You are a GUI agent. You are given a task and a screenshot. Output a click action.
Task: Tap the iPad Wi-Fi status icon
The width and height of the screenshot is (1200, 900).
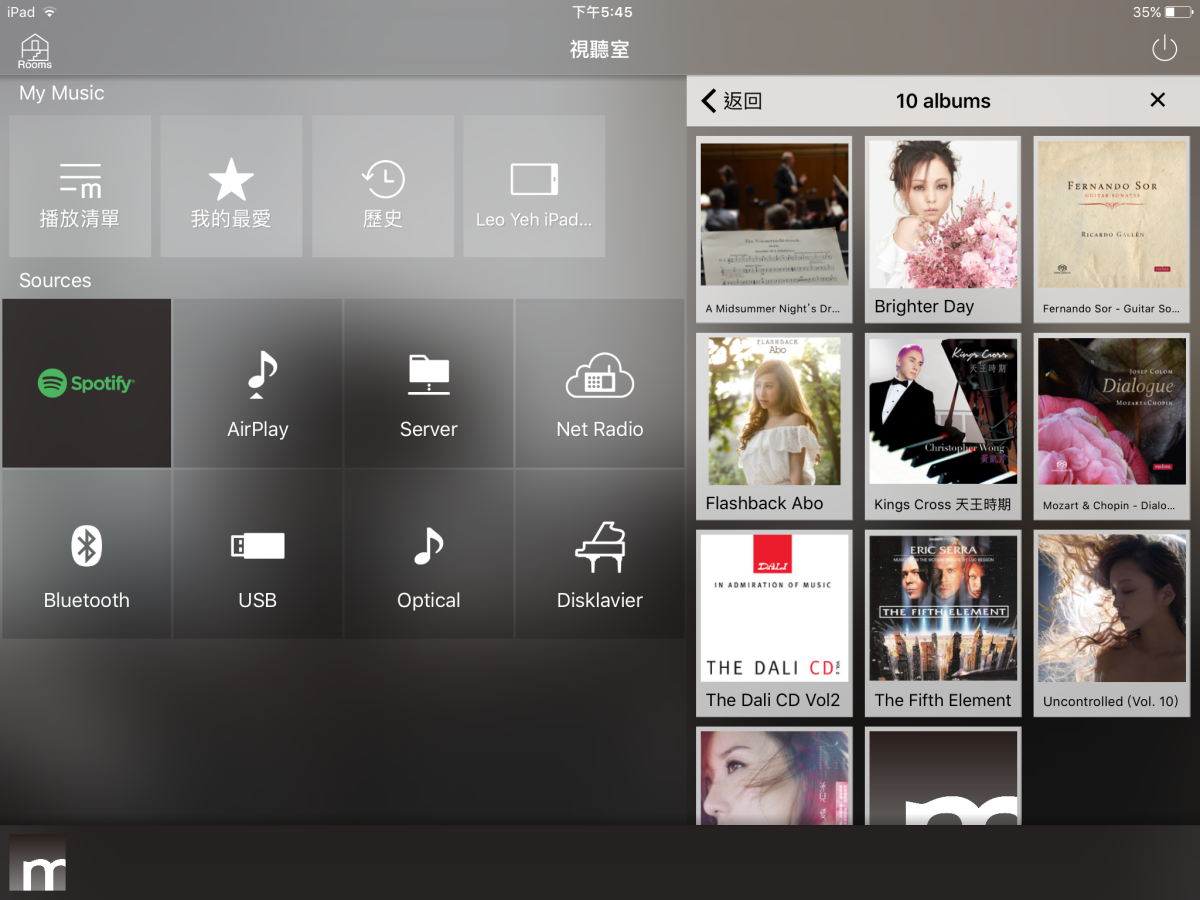pos(50,12)
